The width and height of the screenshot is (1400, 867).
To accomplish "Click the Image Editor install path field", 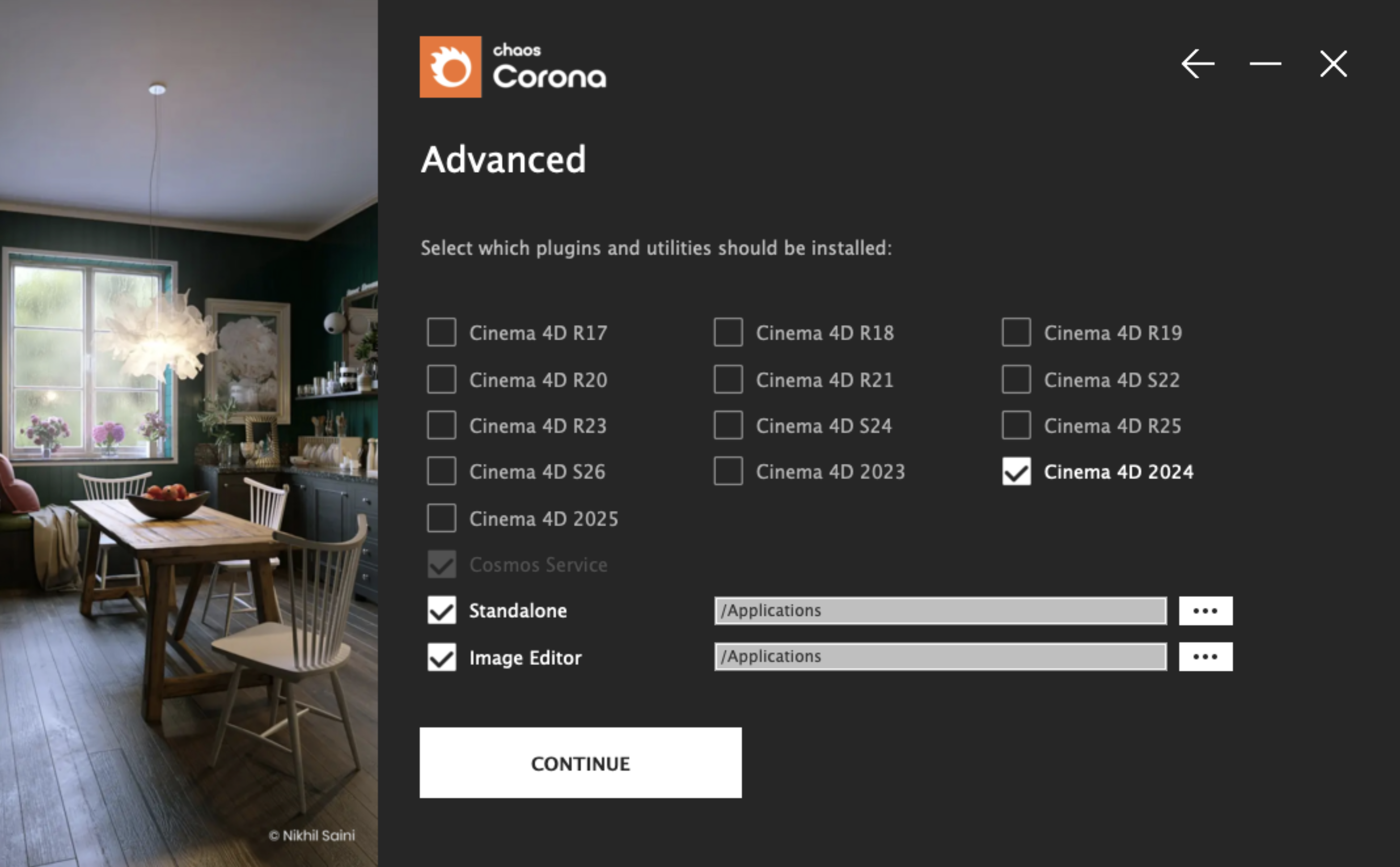I will pyautogui.click(x=940, y=657).
